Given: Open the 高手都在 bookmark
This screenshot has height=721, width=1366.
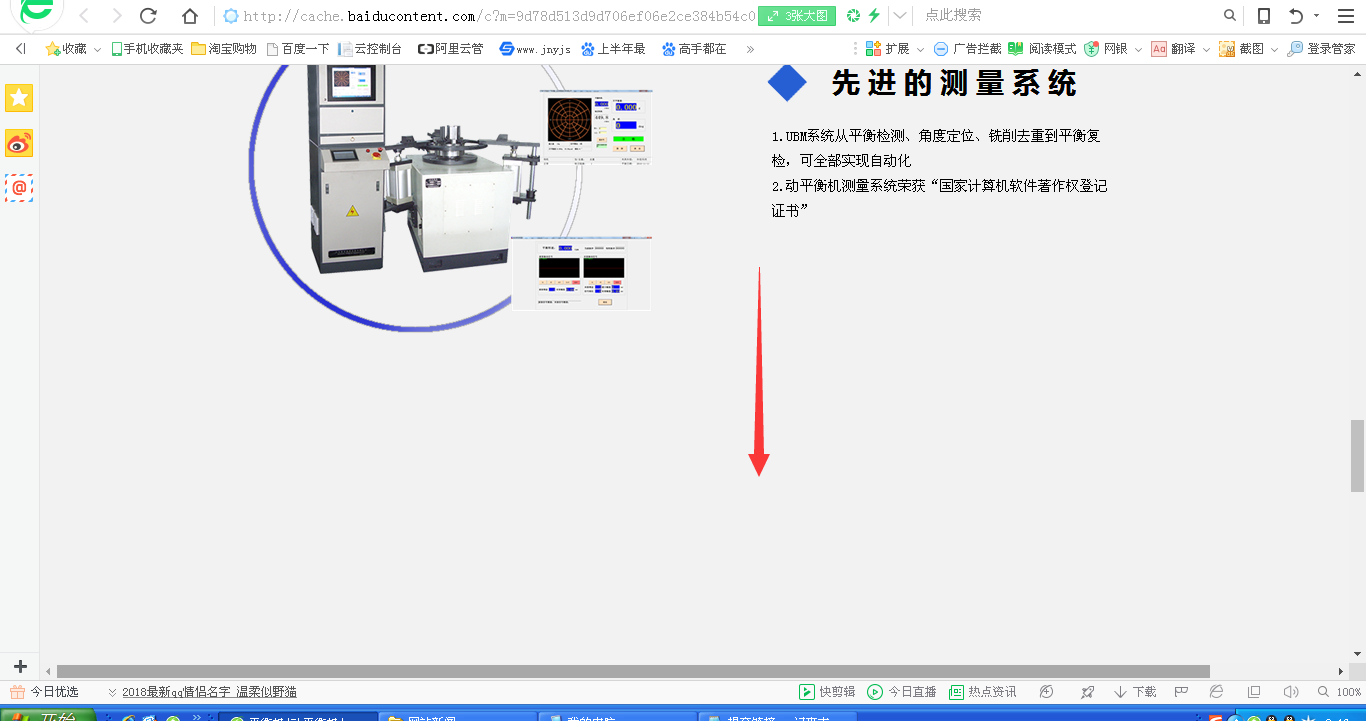Looking at the screenshot, I should pos(694,48).
